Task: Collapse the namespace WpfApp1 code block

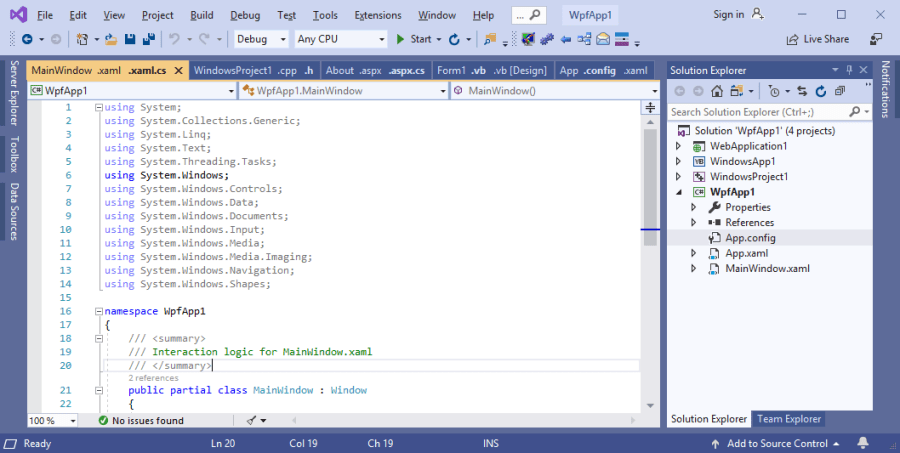Action: 97,311
